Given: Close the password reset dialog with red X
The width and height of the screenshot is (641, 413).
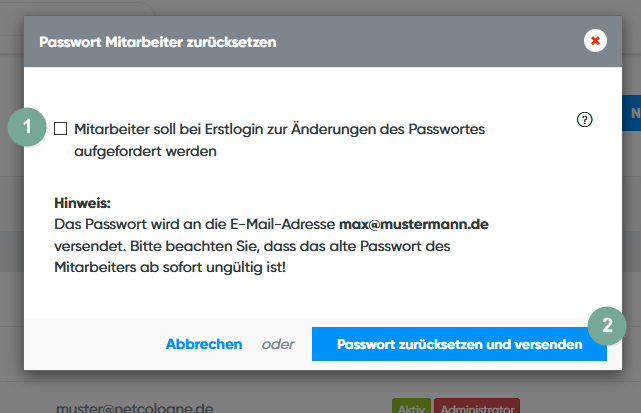Looking at the screenshot, I should [x=596, y=41].
